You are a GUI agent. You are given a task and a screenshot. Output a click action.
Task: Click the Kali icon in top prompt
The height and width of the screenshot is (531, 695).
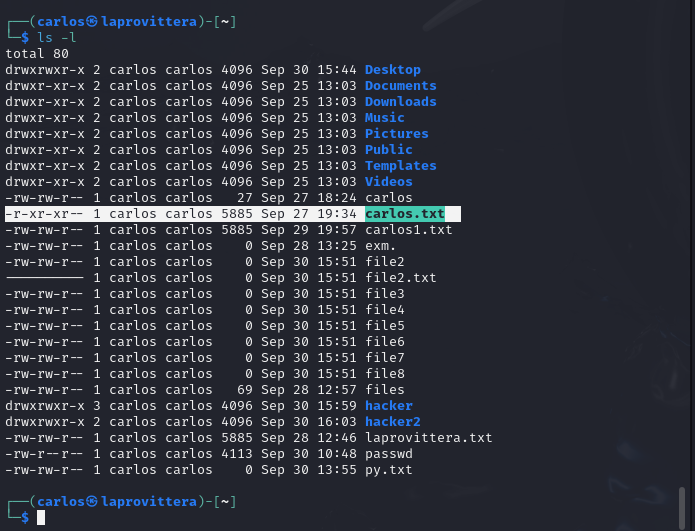[x=92, y=21]
